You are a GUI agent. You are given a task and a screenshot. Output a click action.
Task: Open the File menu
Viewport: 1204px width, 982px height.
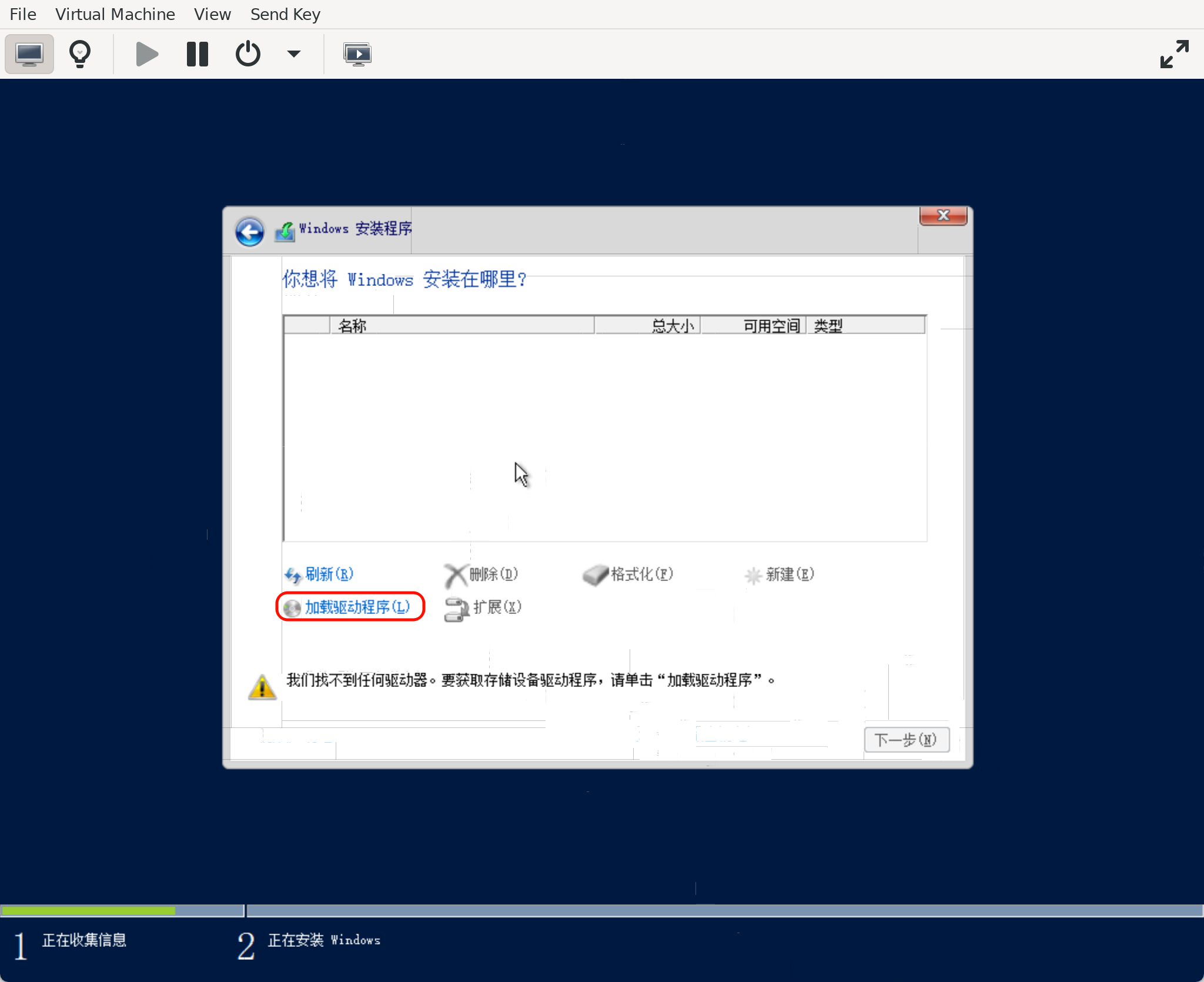(x=22, y=14)
